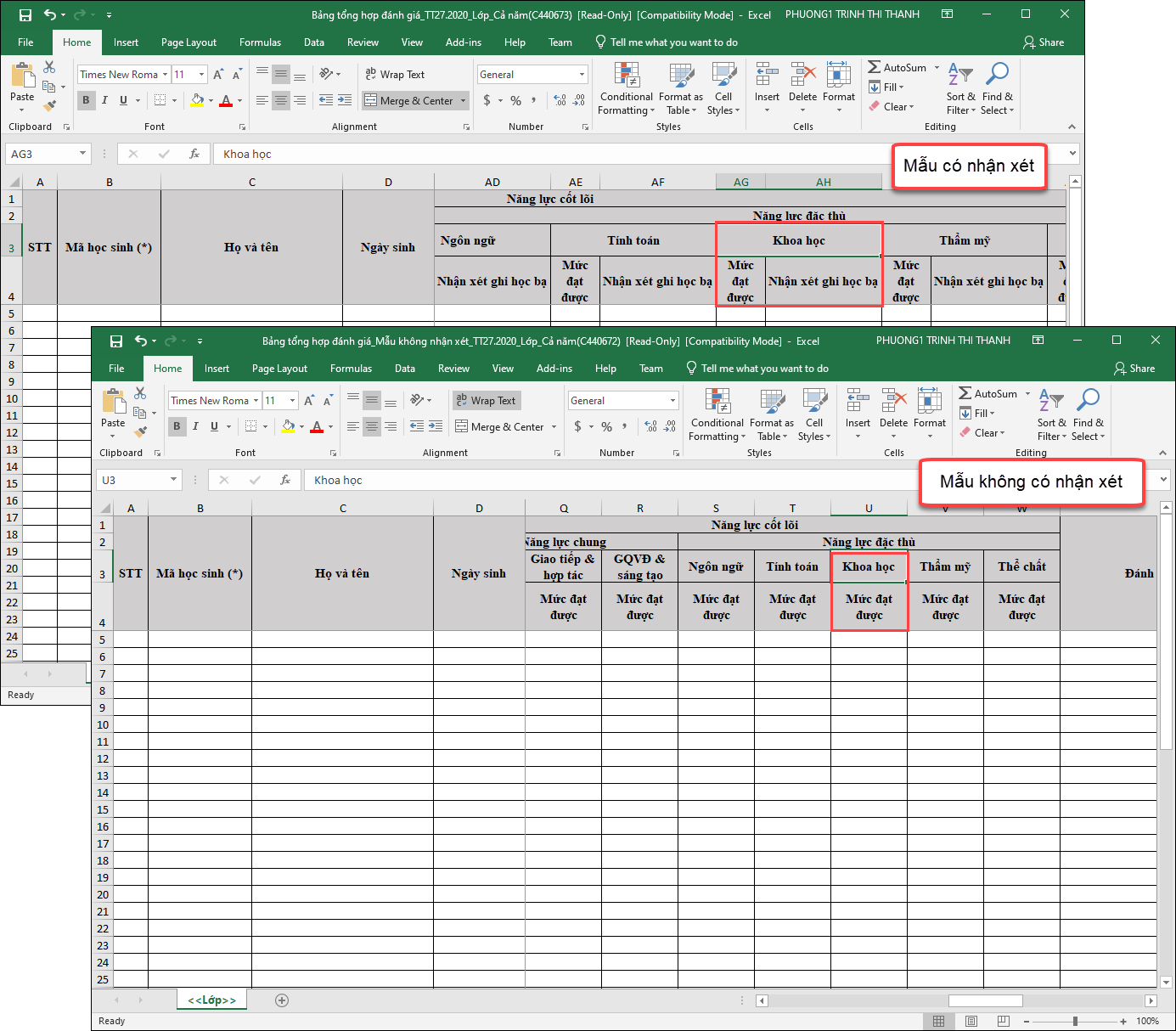1176x1031 pixels.
Task: Click Format as Table in the front window
Action: point(772,415)
